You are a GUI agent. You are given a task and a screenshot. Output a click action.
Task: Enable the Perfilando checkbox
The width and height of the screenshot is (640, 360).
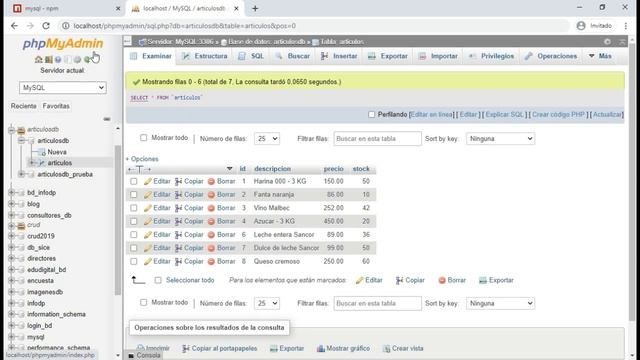pos(371,115)
